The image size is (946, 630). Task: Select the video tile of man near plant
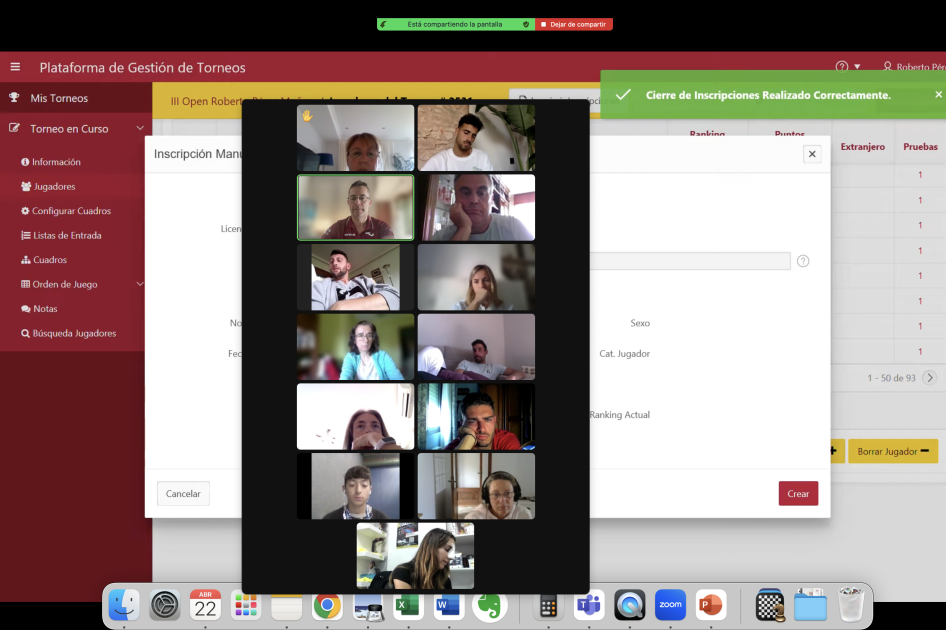coord(476,138)
